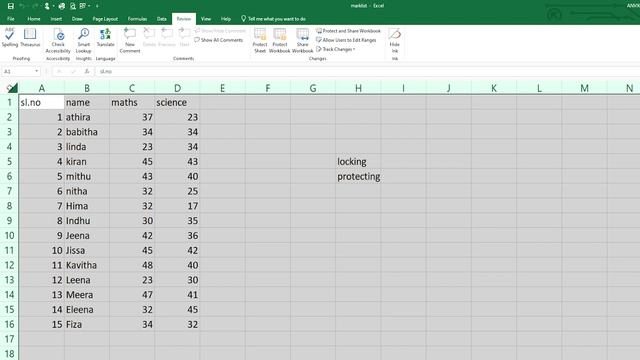Expand the Track Changes dropdown

[336, 49]
